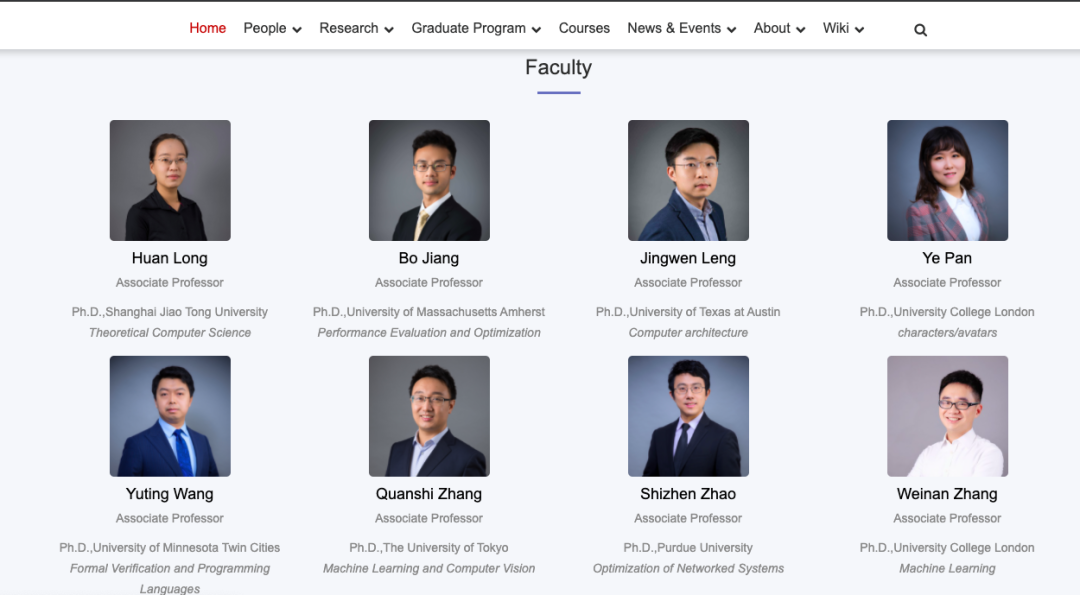Open the search magnifier icon
Viewport: 1080px width, 595px height.
(x=920, y=30)
